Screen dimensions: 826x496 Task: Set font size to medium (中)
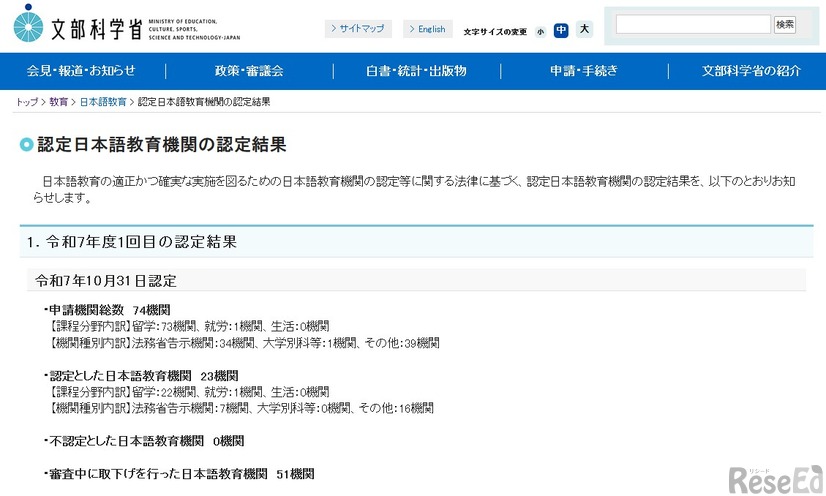(561, 30)
